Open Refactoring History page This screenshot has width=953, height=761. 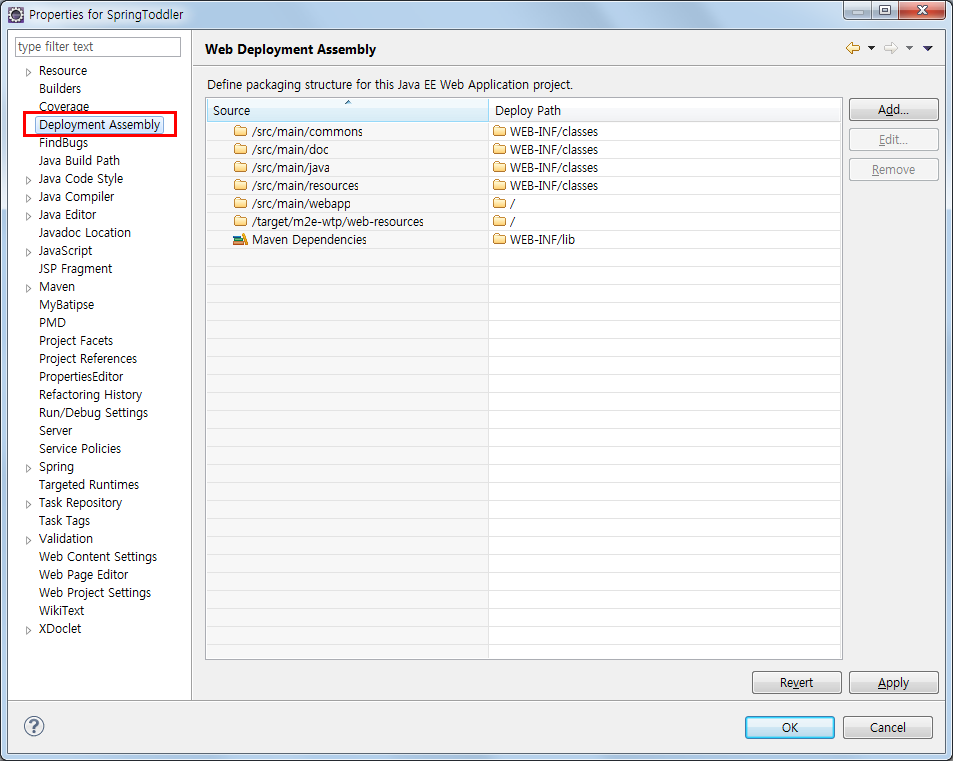tap(91, 394)
